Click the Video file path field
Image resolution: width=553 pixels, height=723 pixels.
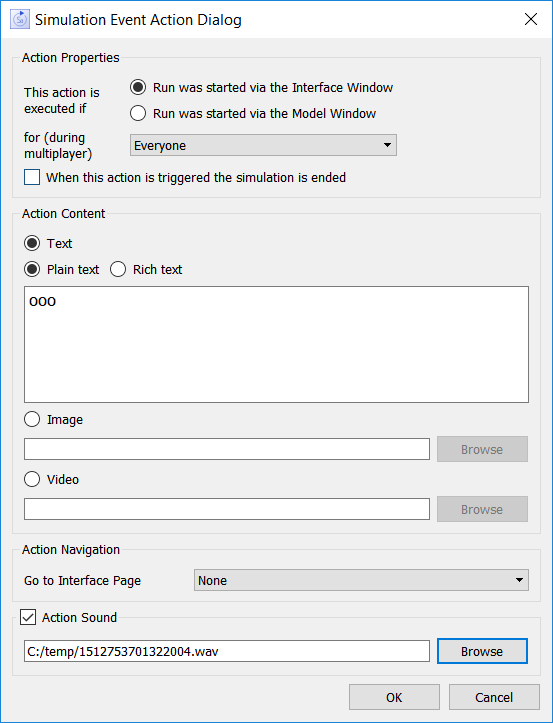[227, 509]
